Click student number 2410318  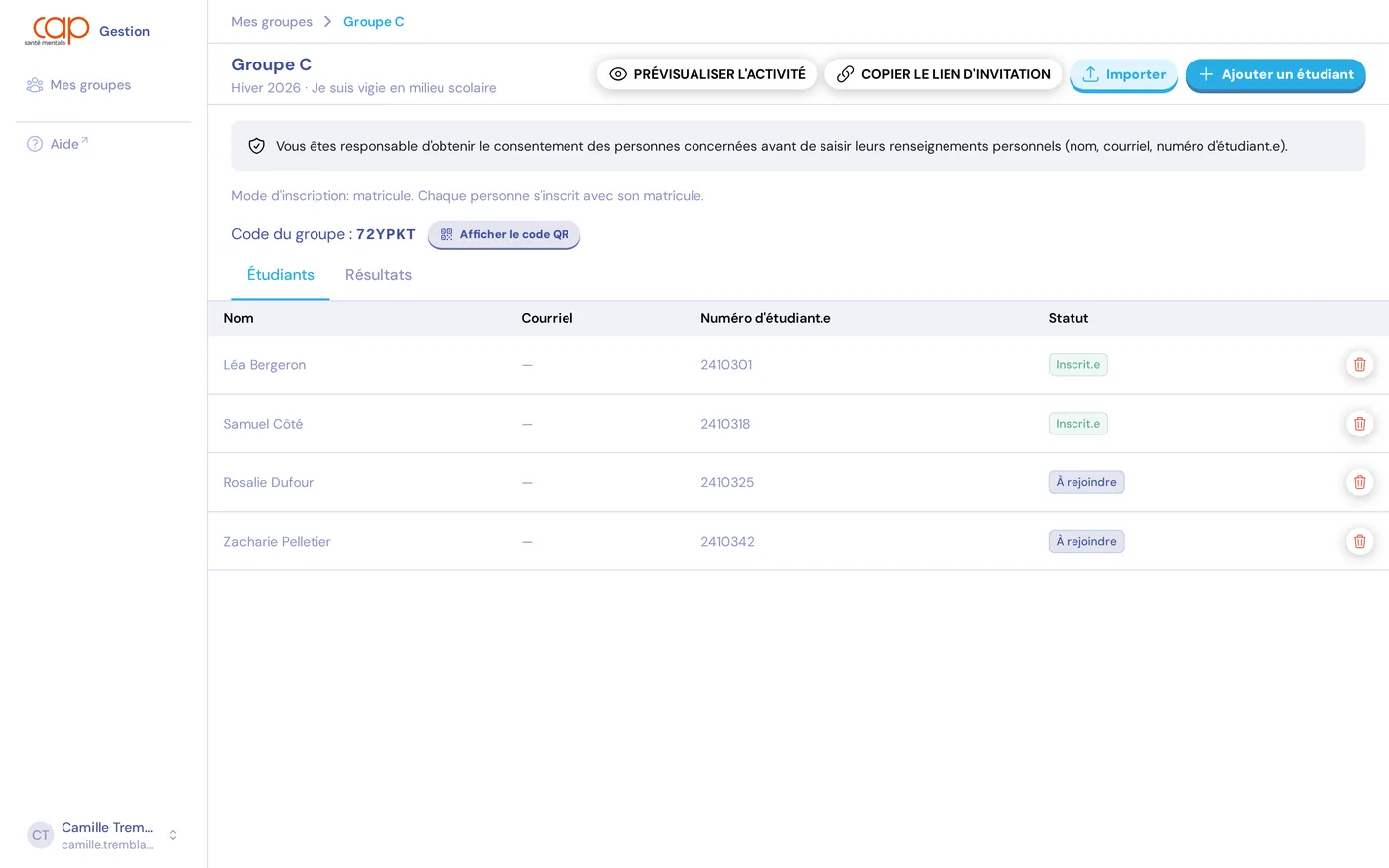click(725, 424)
